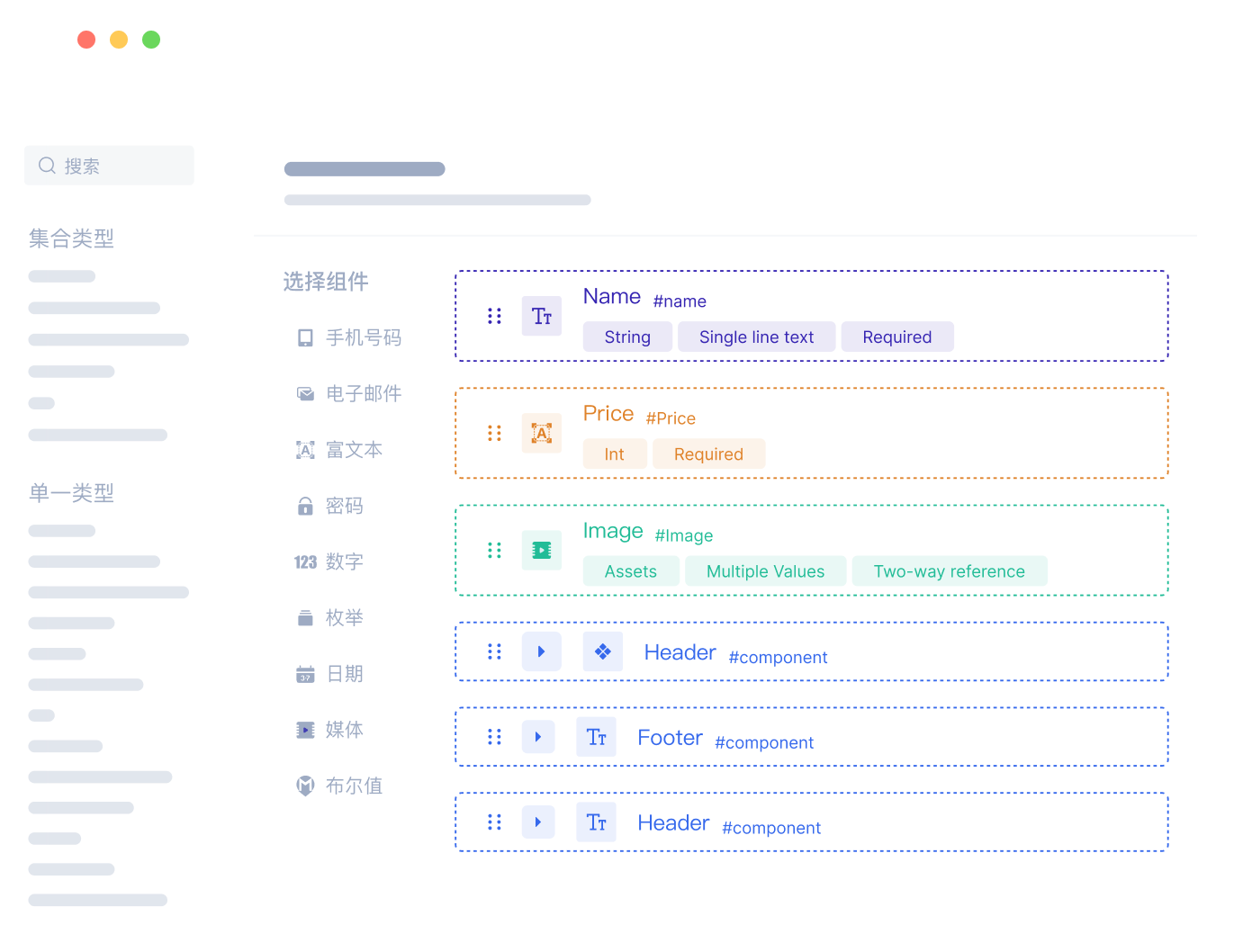Click the Required tag on the Price field
This screenshot has width=1252, height=952.
(709, 454)
